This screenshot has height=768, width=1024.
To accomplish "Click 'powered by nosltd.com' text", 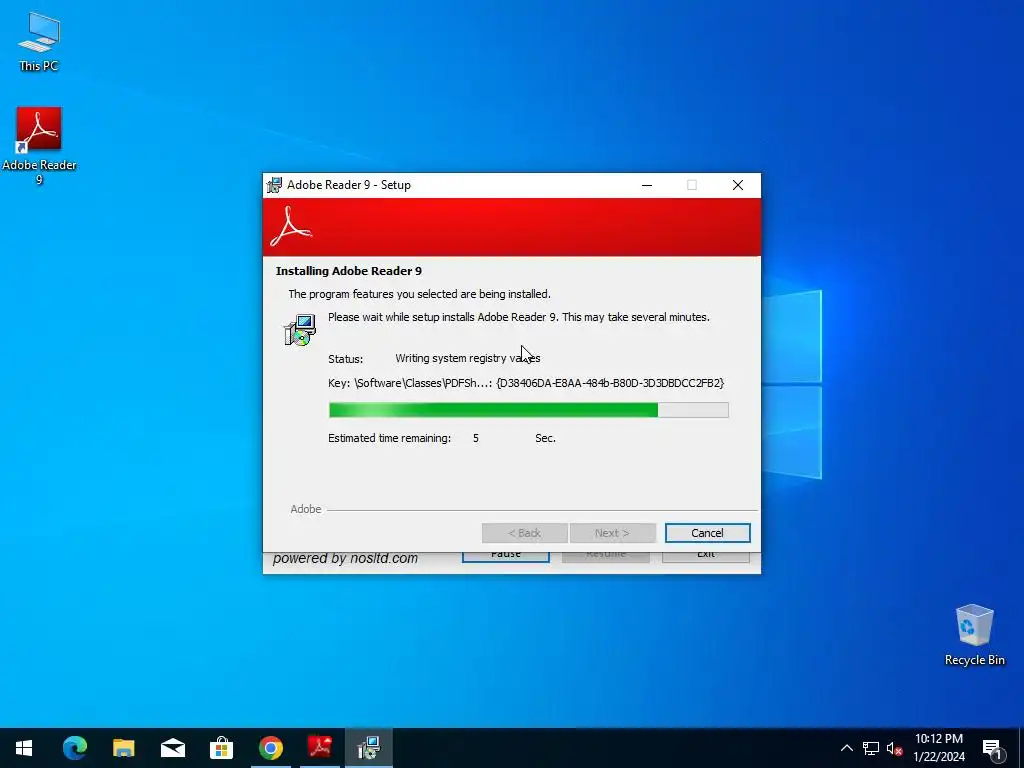I will click(x=345, y=558).
